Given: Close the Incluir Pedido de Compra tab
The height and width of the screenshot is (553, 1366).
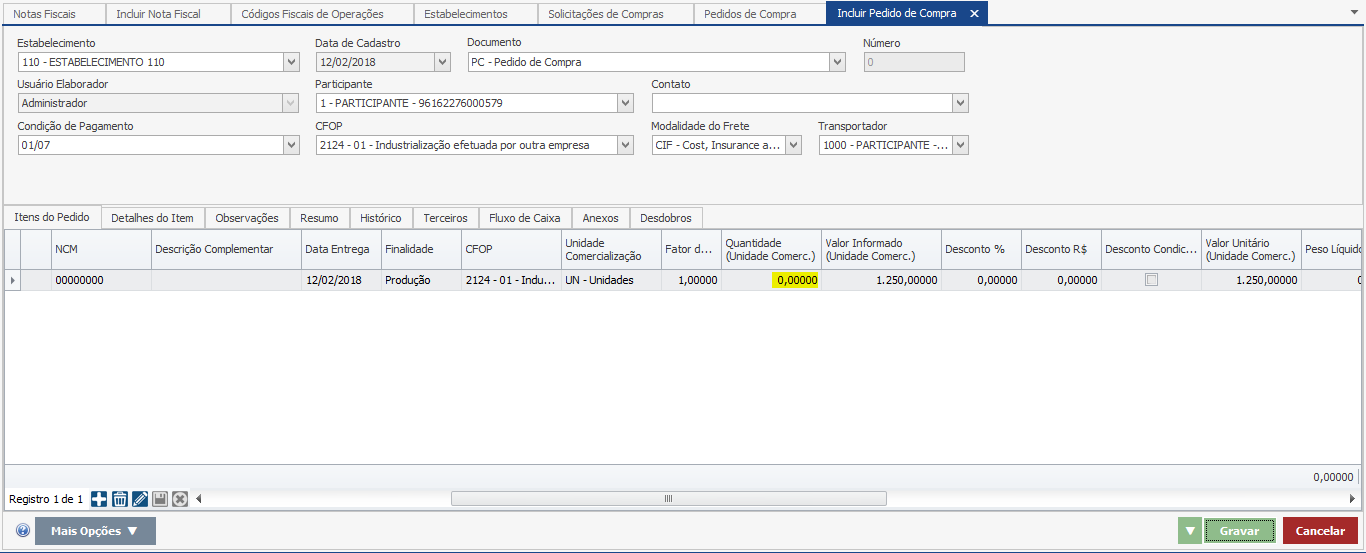Looking at the screenshot, I should 974,14.
